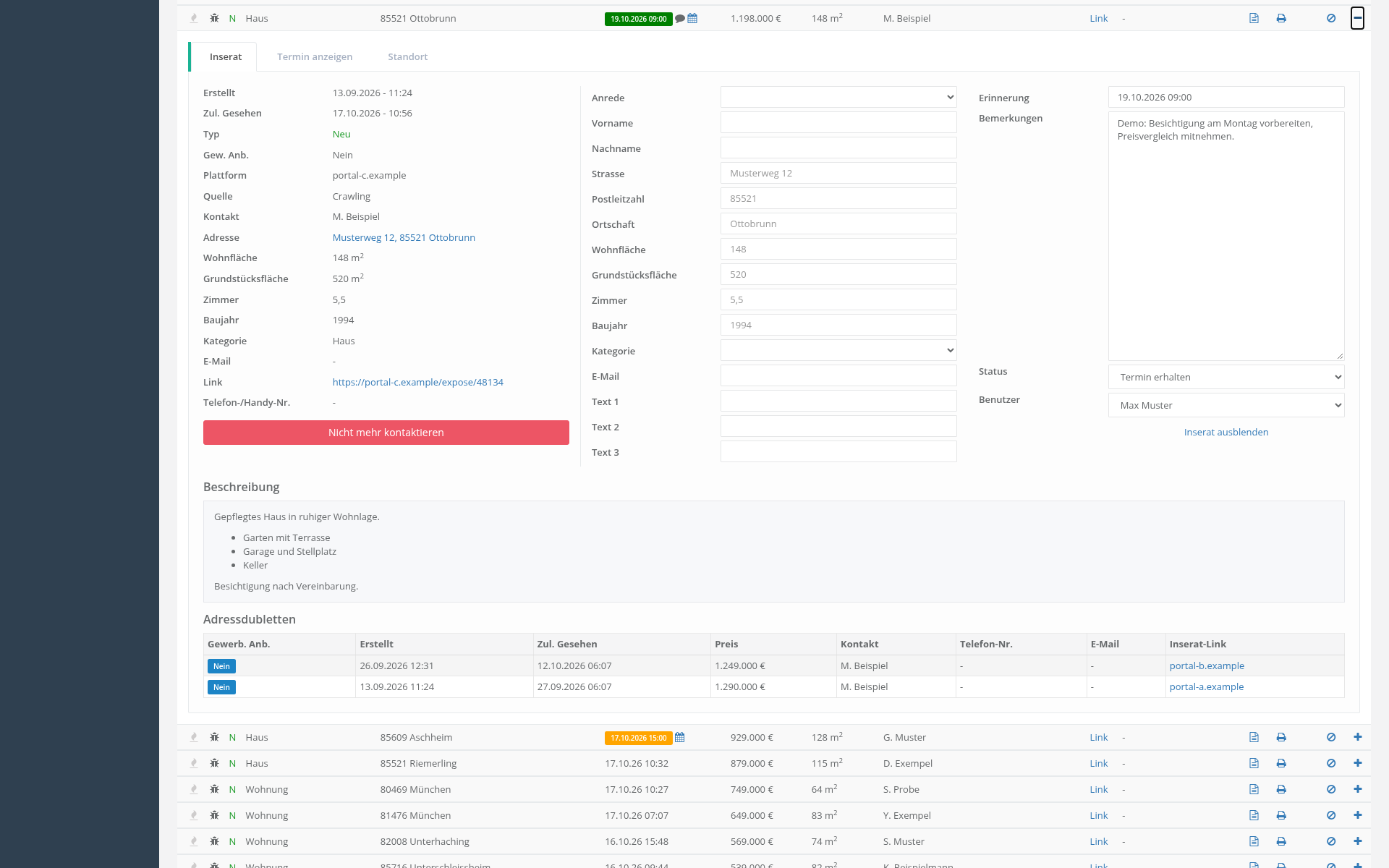The width and height of the screenshot is (1389, 868).
Task: Expand the 80469 München row details
Action: pyautogui.click(x=1357, y=789)
